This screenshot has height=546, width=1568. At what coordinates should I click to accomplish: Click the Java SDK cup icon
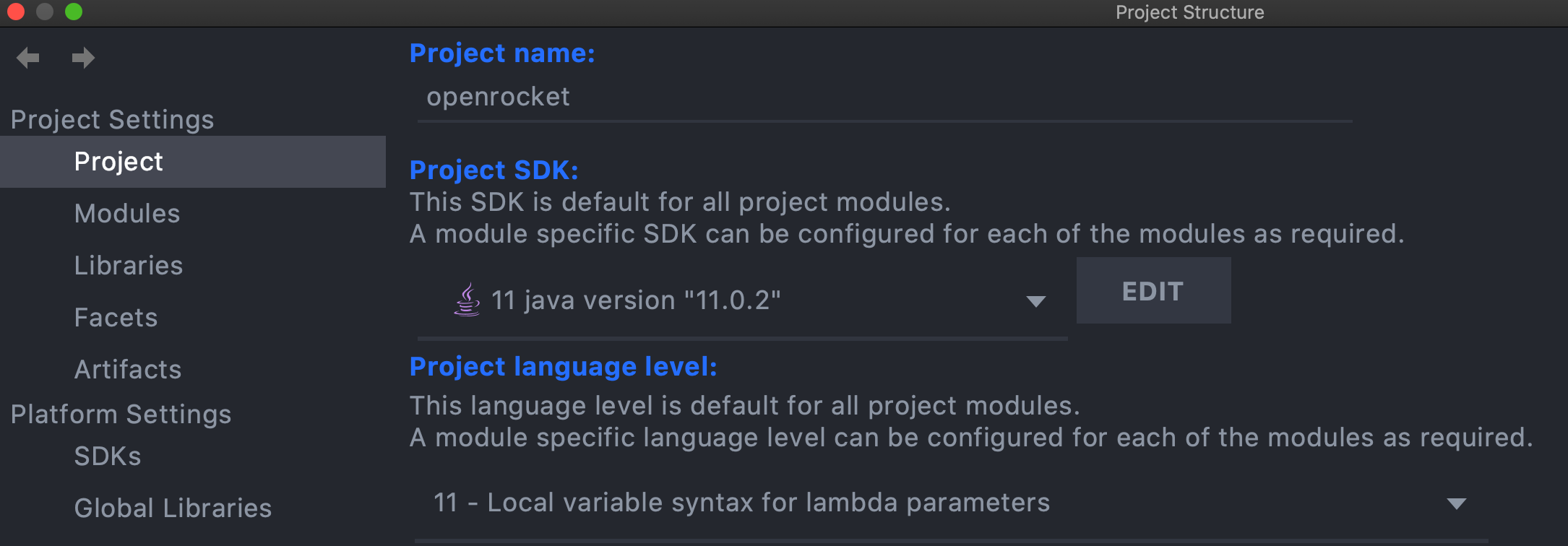467,299
